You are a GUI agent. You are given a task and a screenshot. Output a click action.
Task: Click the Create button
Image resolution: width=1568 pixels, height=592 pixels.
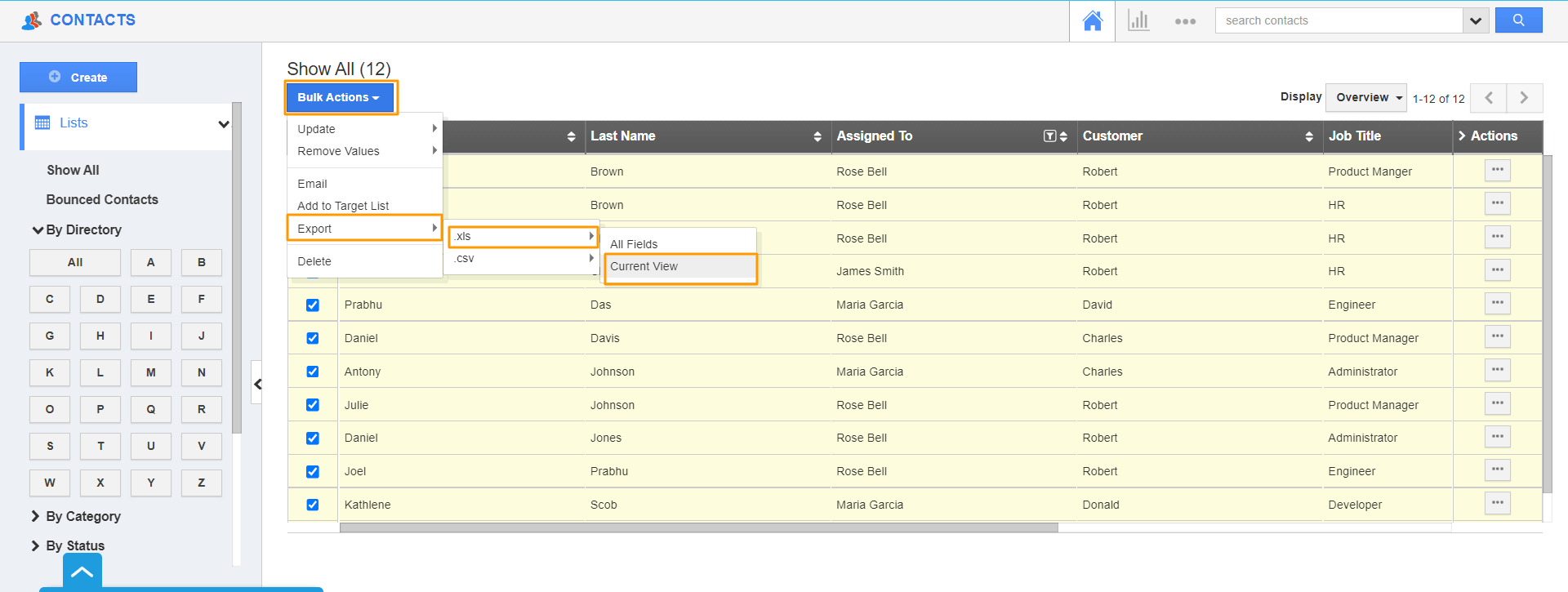78,78
